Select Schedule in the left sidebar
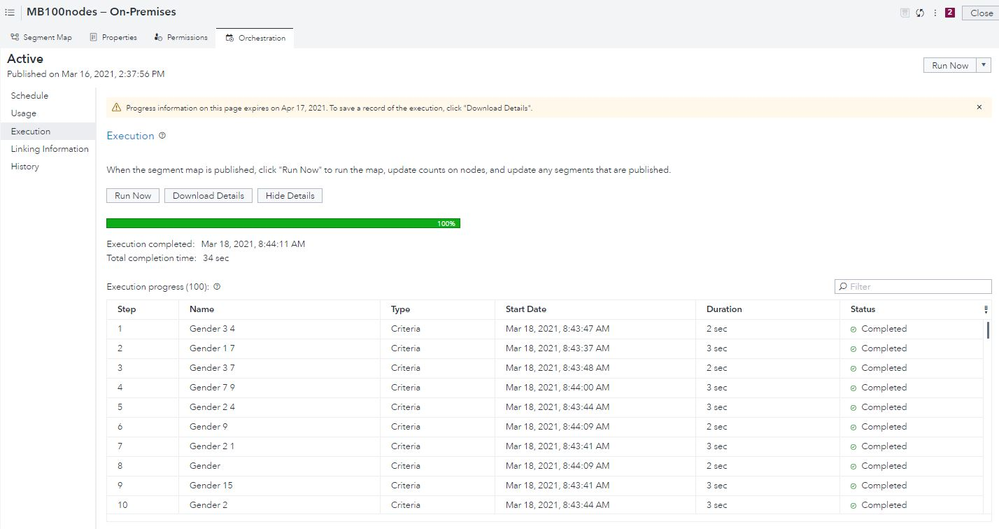999x529 pixels. 29,96
